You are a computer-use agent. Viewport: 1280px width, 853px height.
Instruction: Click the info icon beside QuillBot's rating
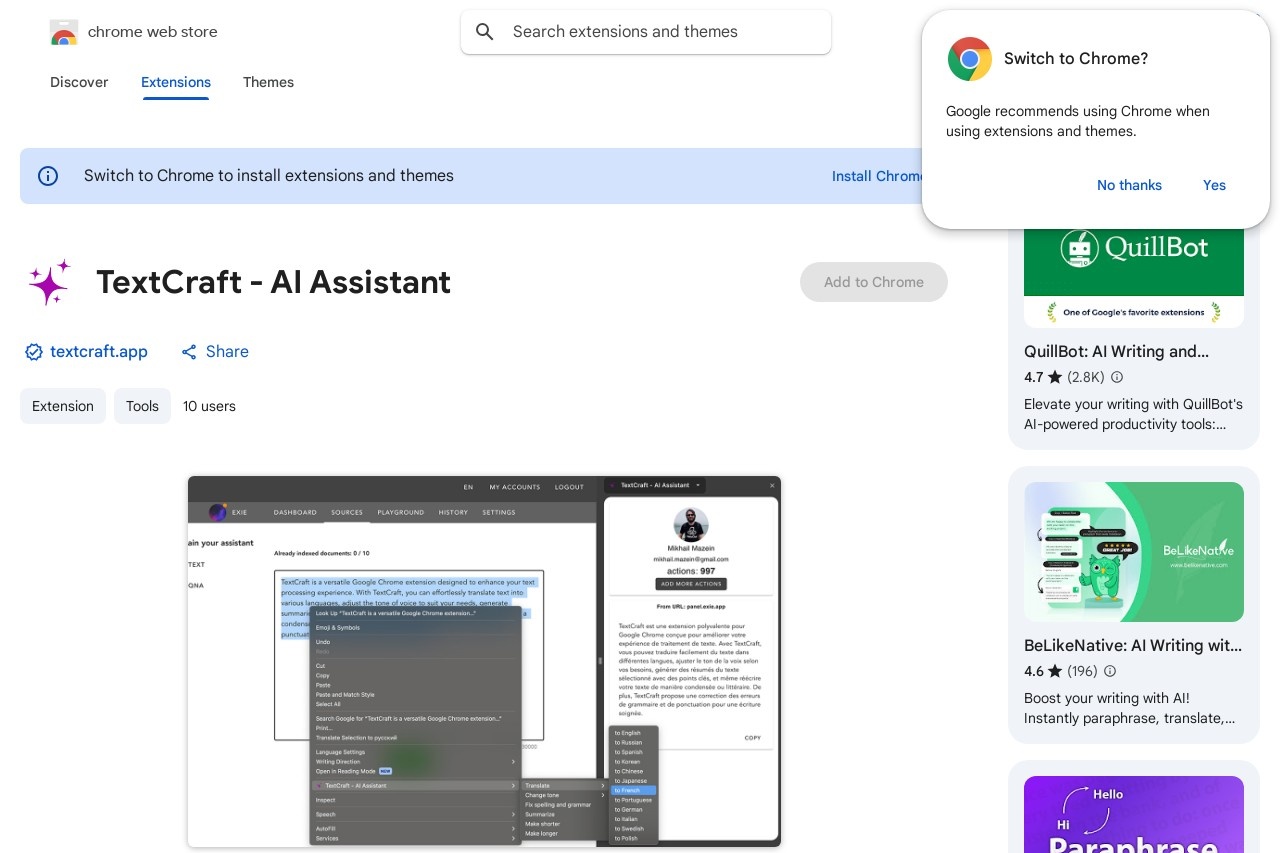(1117, 377)
